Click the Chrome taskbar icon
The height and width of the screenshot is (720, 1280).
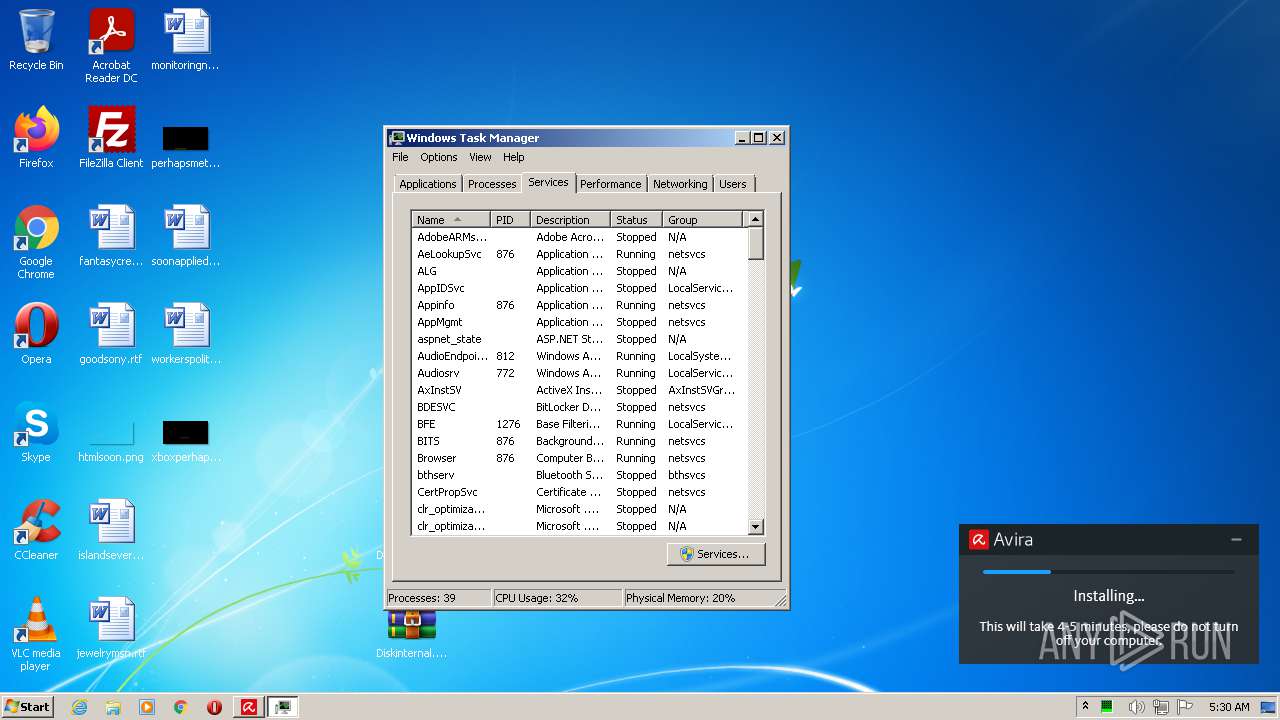tap(181, 707)
